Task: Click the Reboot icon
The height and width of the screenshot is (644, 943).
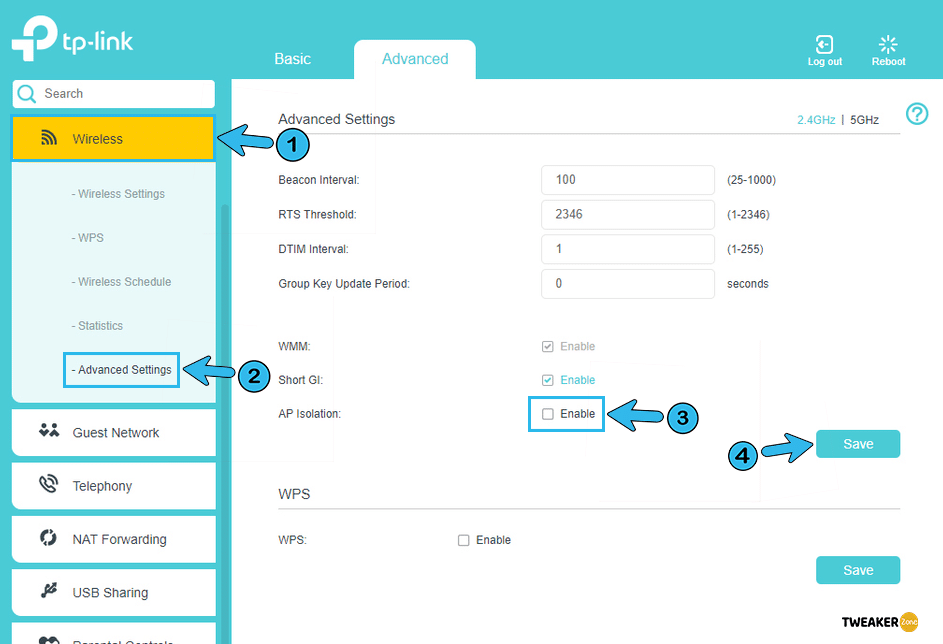Action: click(x=888, y=44)
